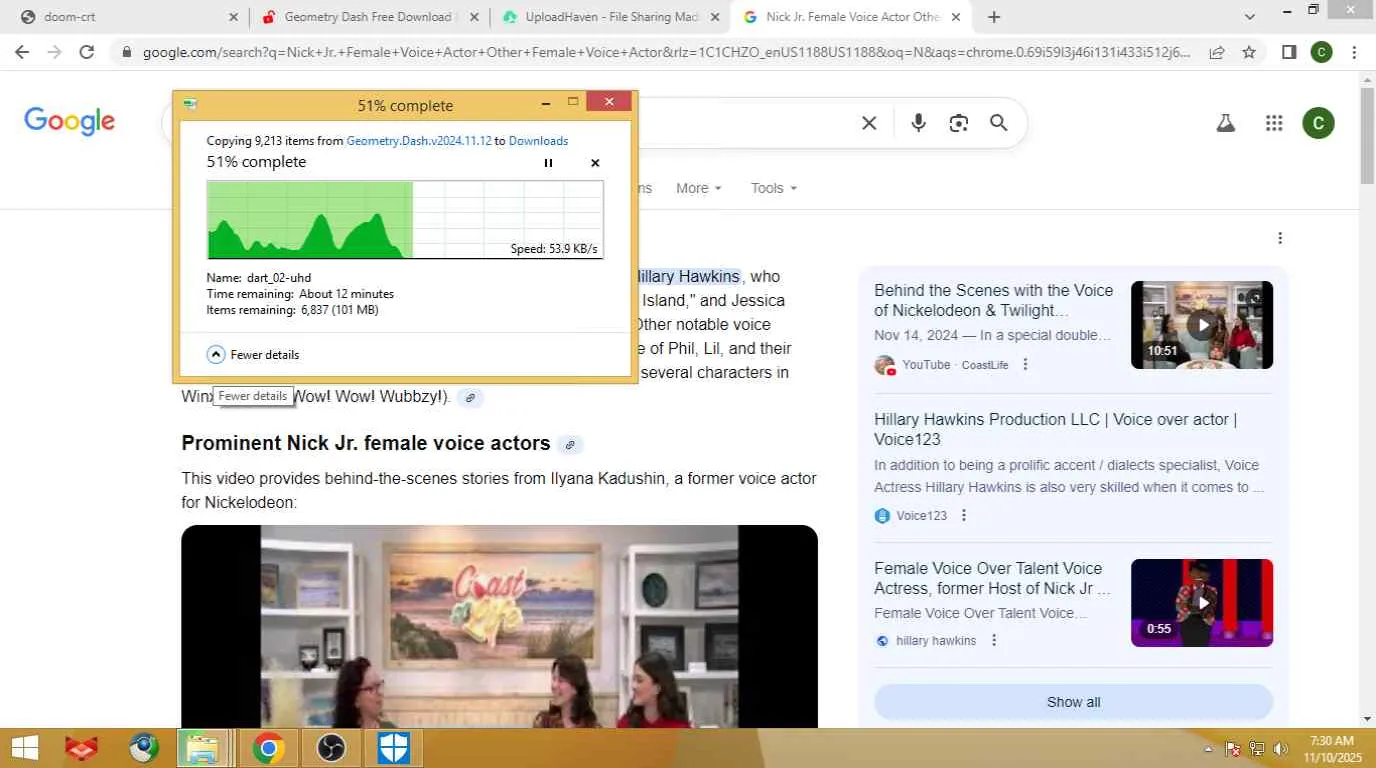This screenshot has height=768, width=1376.
Task: Close the doom-crt tab
Action: coord(233,17)
